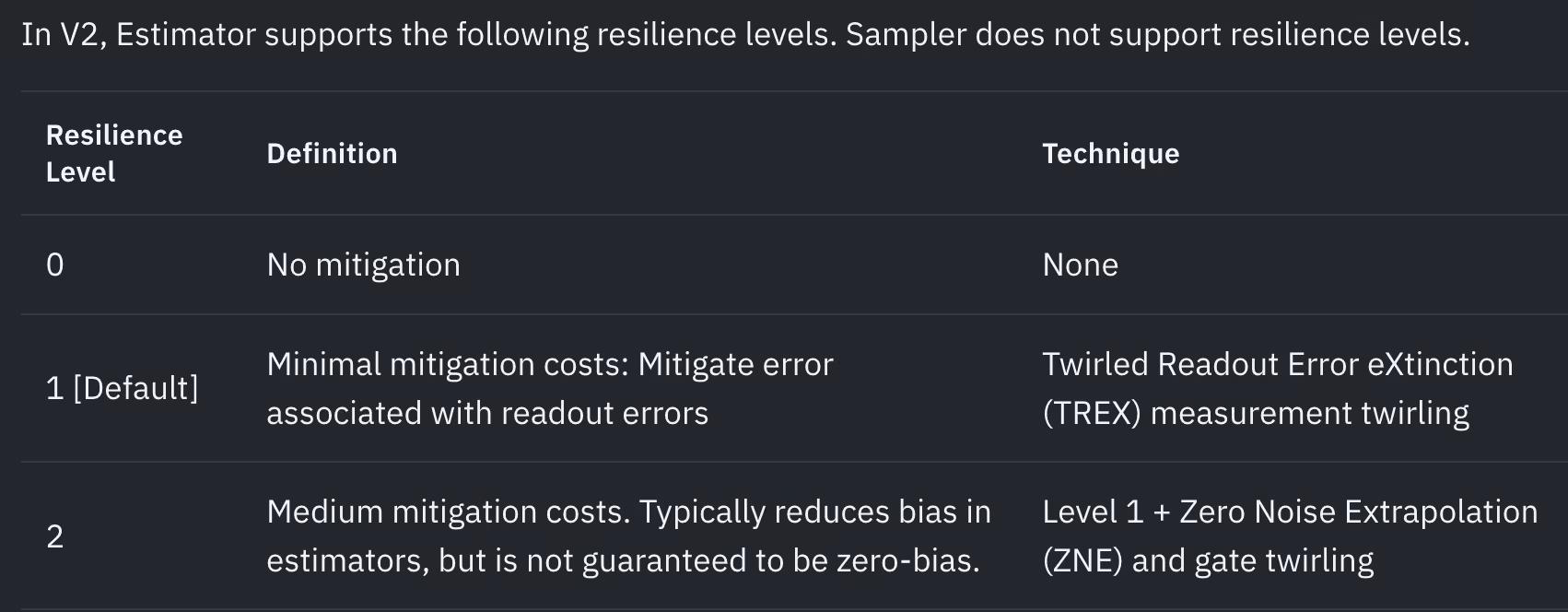Screen dimensions: 1568x612
Task: Click "Twirled Readout Error eXtinction" text
Action: click(1277, 364)
